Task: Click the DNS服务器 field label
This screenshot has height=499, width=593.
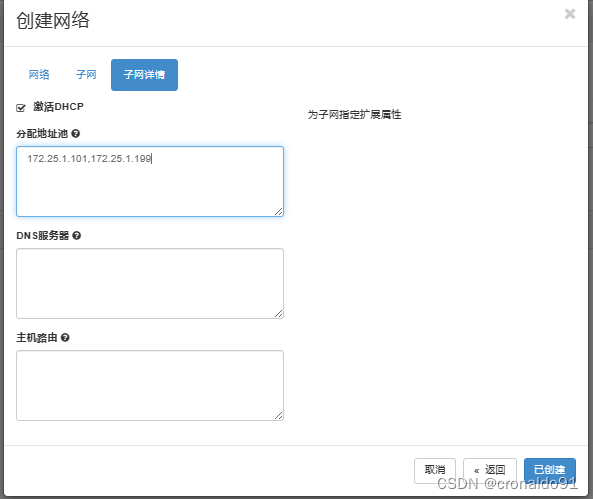Action: pos(43,236)
